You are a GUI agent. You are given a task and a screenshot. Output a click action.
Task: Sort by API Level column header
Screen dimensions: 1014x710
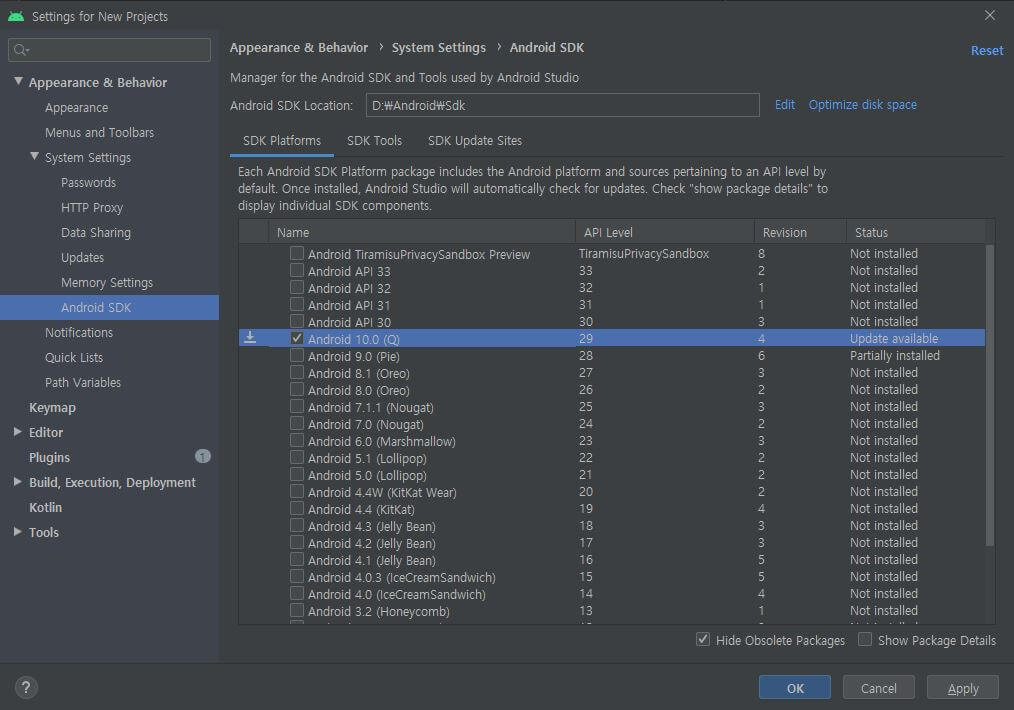click(x=665, y=232)
